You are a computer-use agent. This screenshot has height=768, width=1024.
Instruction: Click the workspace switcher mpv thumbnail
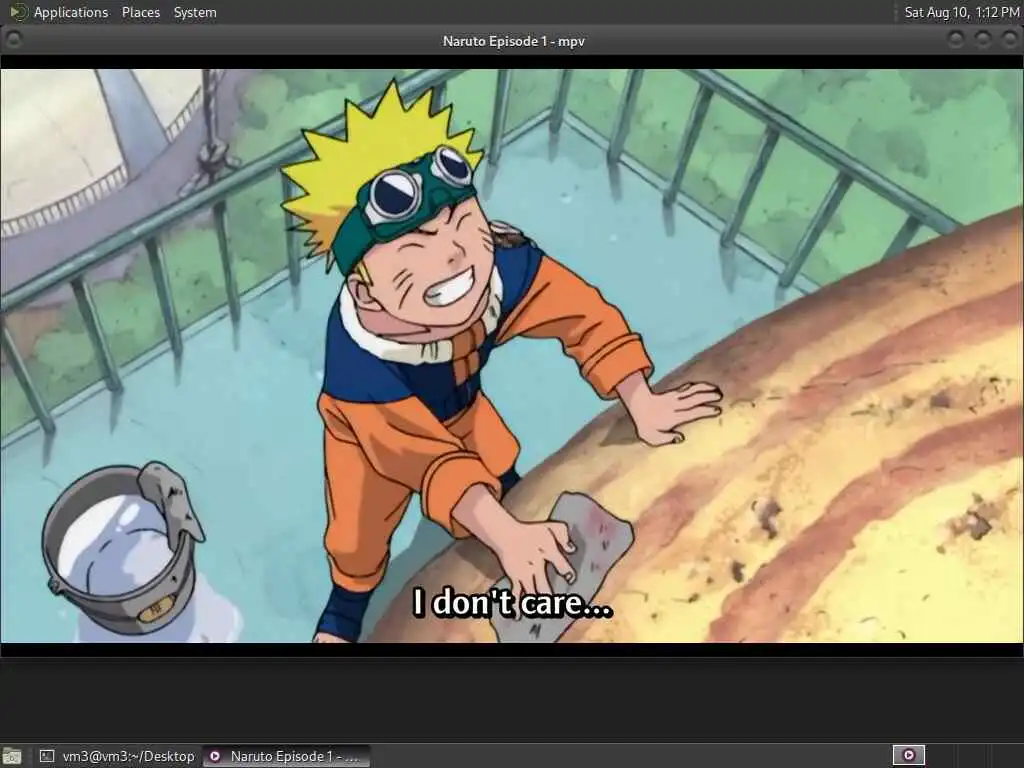tap(909, 756)
